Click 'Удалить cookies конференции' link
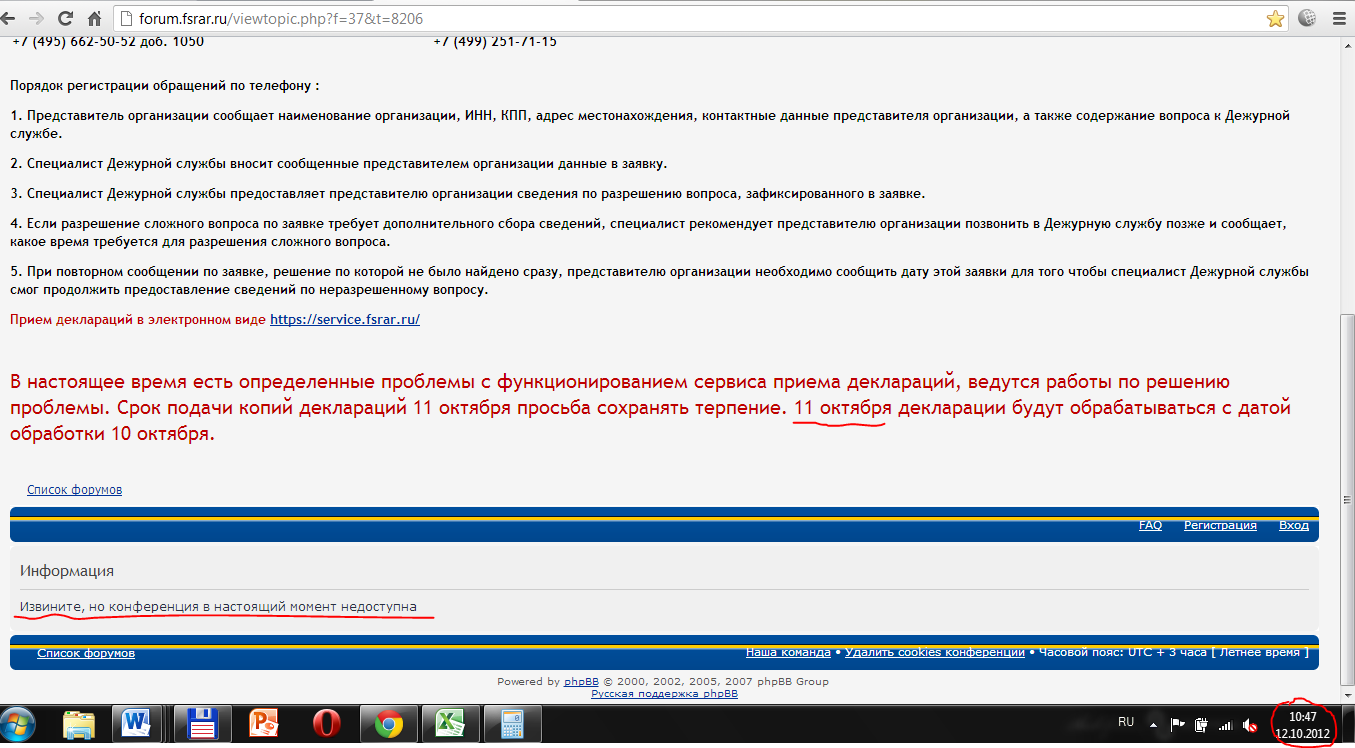 pos(934,652)
